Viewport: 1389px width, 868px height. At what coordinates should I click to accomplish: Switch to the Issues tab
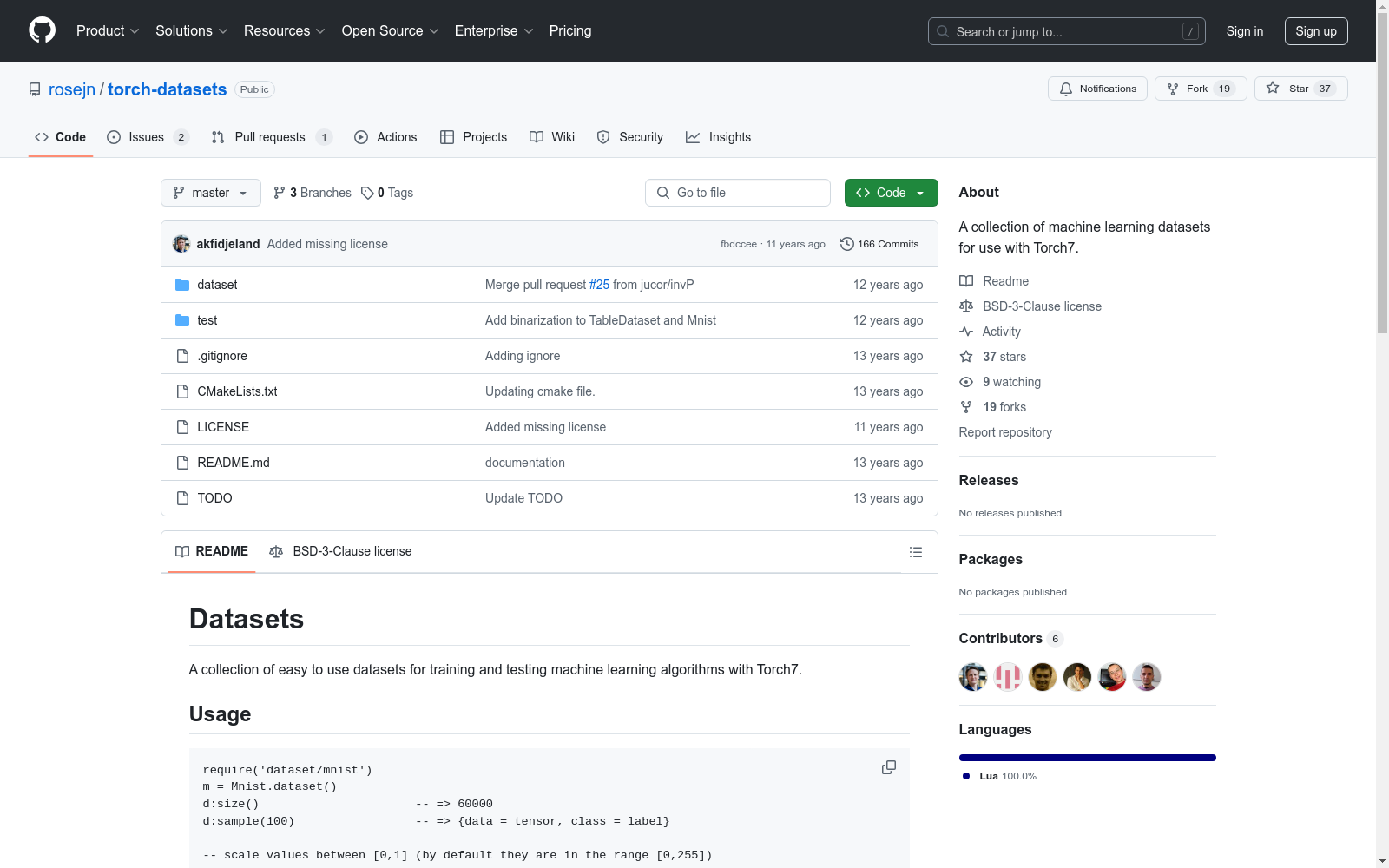pyautogui.click(x=148, y=137)
